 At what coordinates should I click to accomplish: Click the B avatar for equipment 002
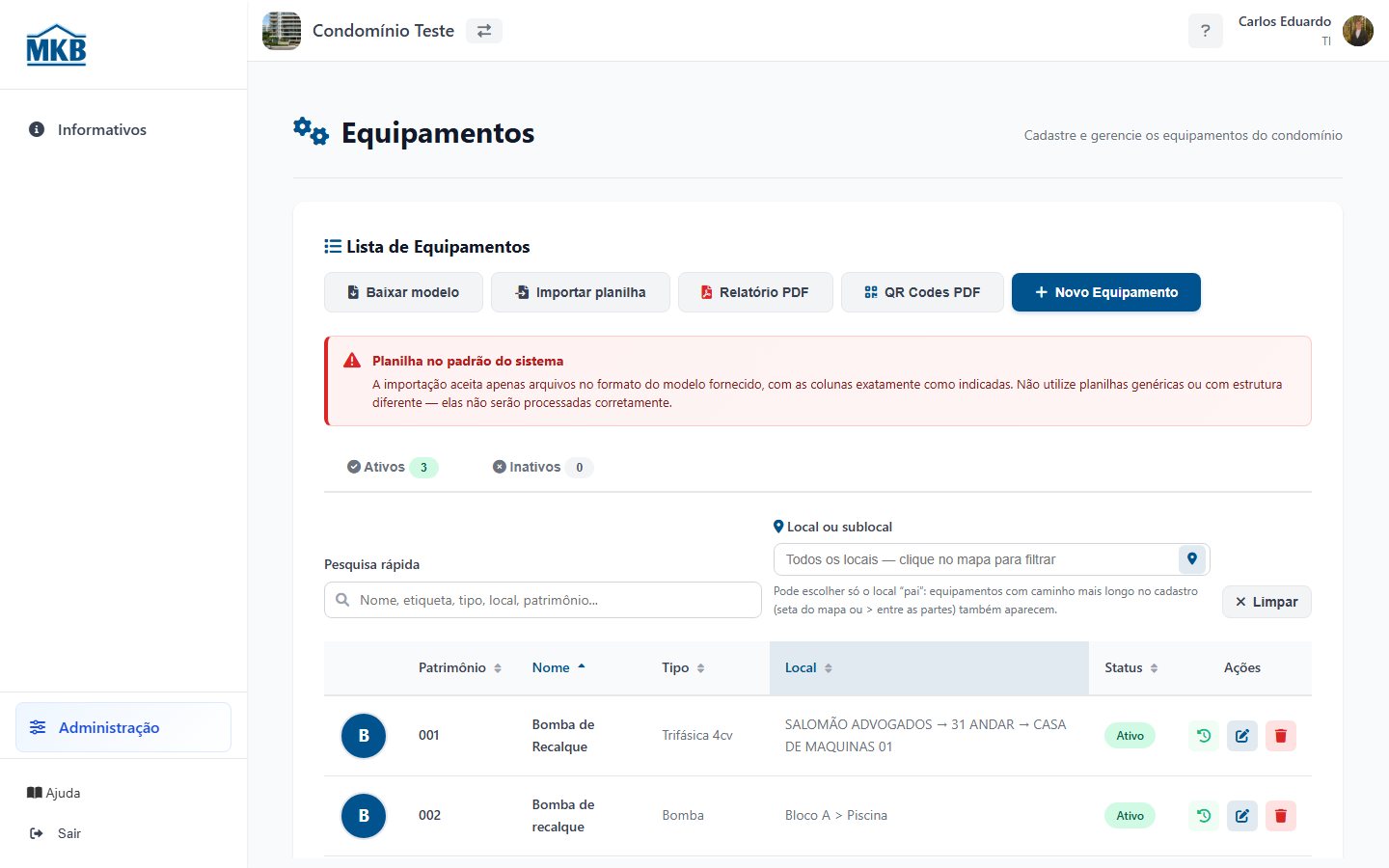[x=364, y=816]
